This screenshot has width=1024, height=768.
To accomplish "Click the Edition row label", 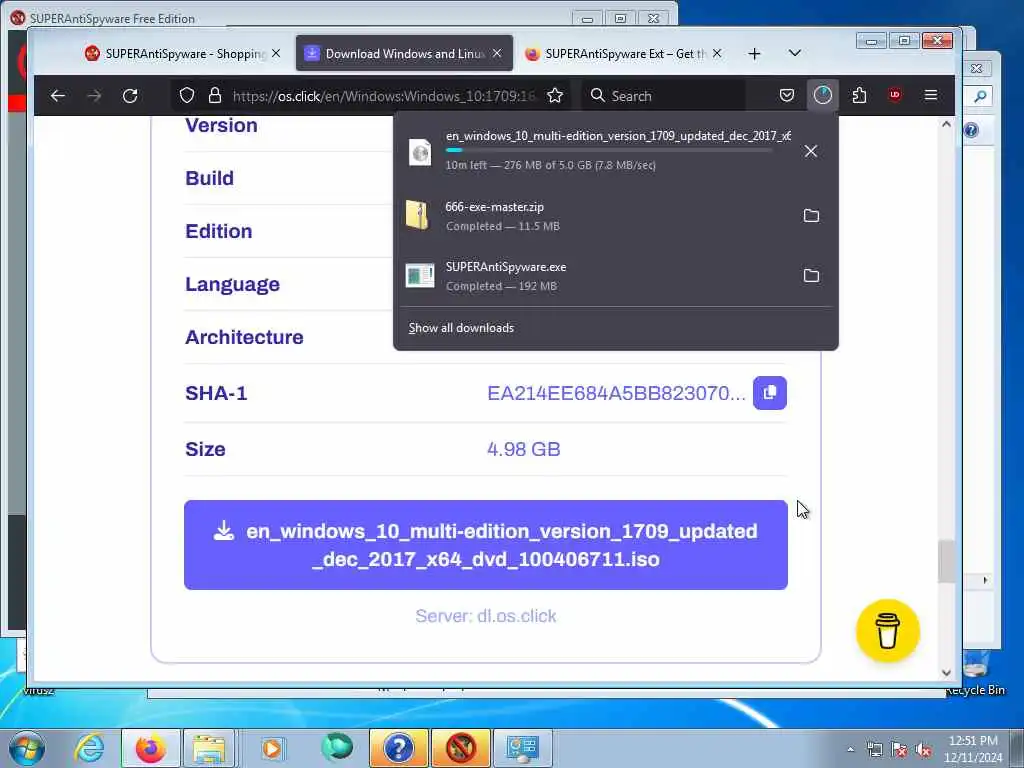I will pos(219,231).
